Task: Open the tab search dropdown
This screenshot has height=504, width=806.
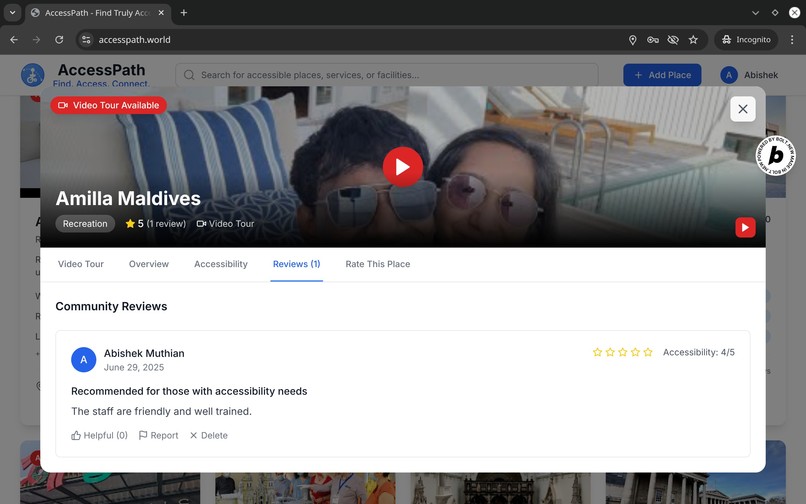Action: 12,13
